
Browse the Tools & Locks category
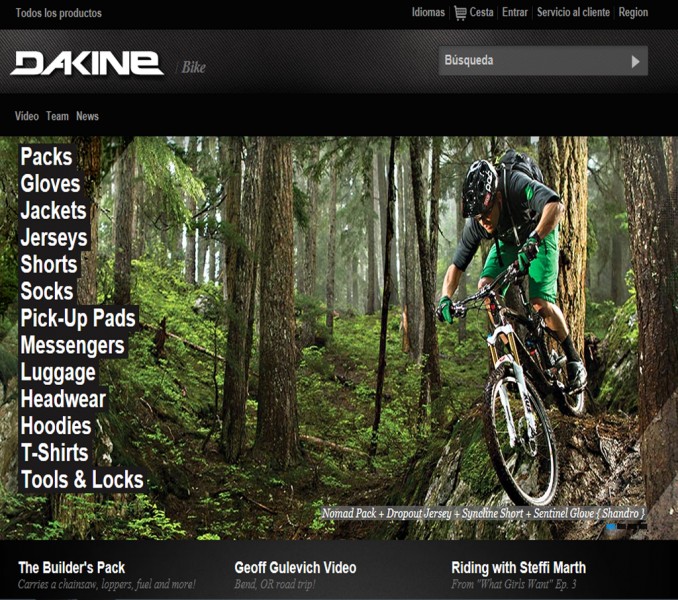point(82,479)
